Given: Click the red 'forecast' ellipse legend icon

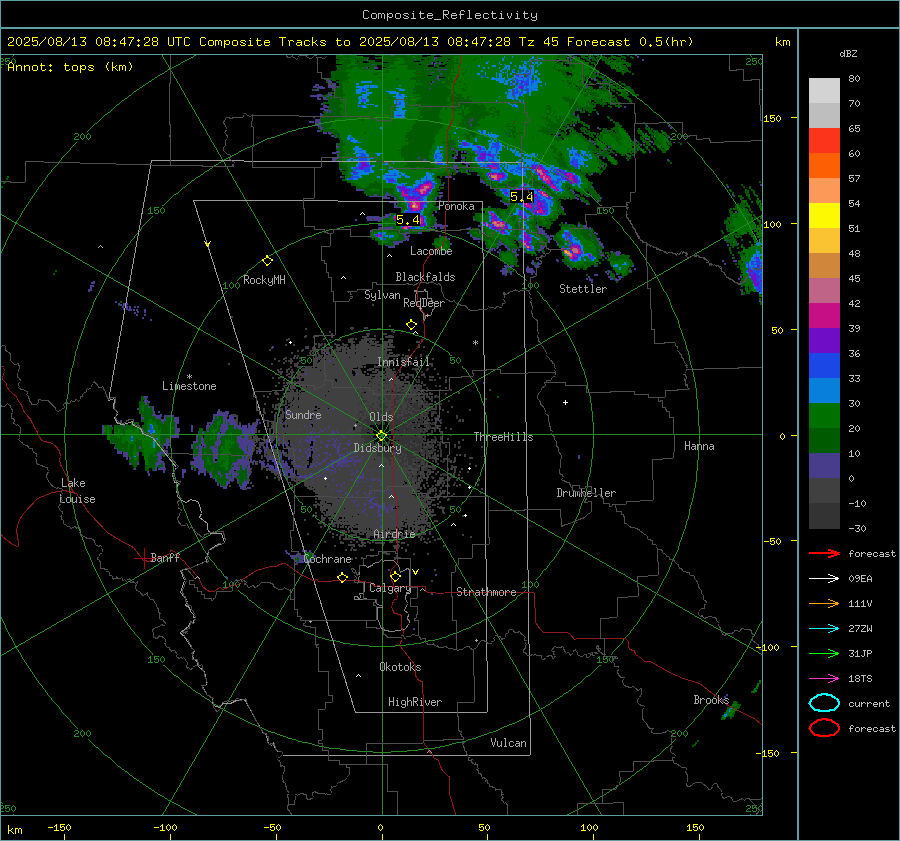Looking at the screenshot, I should 824,728.
